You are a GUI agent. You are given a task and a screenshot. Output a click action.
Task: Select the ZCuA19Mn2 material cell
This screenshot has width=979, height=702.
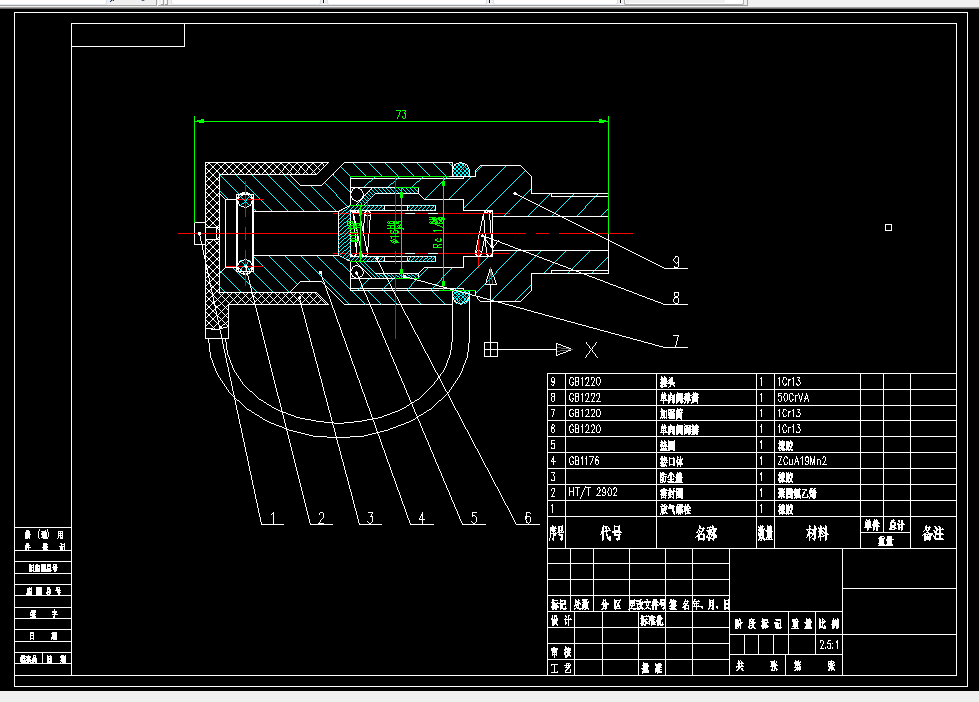[802, 461]
